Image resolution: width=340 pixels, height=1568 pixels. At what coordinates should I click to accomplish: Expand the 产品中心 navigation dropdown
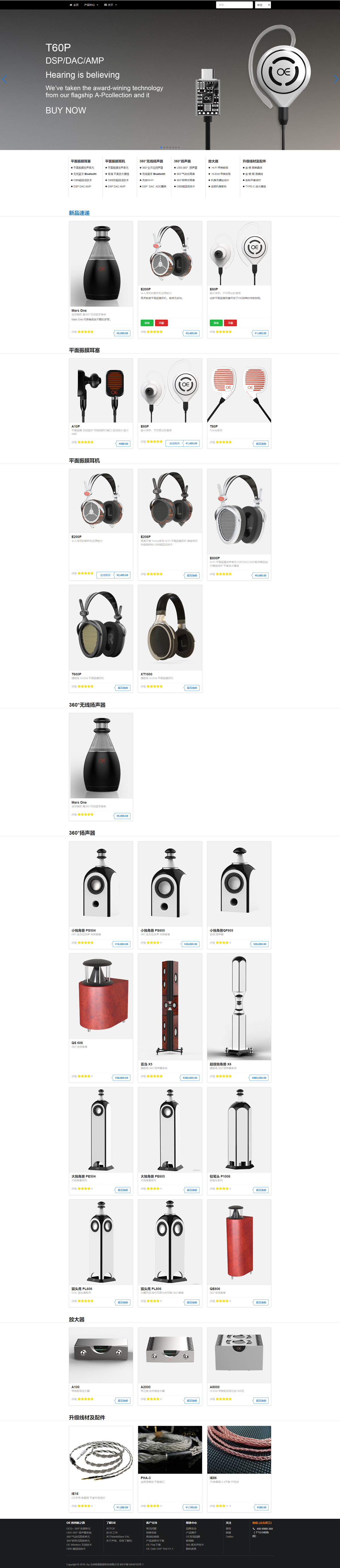90,4
